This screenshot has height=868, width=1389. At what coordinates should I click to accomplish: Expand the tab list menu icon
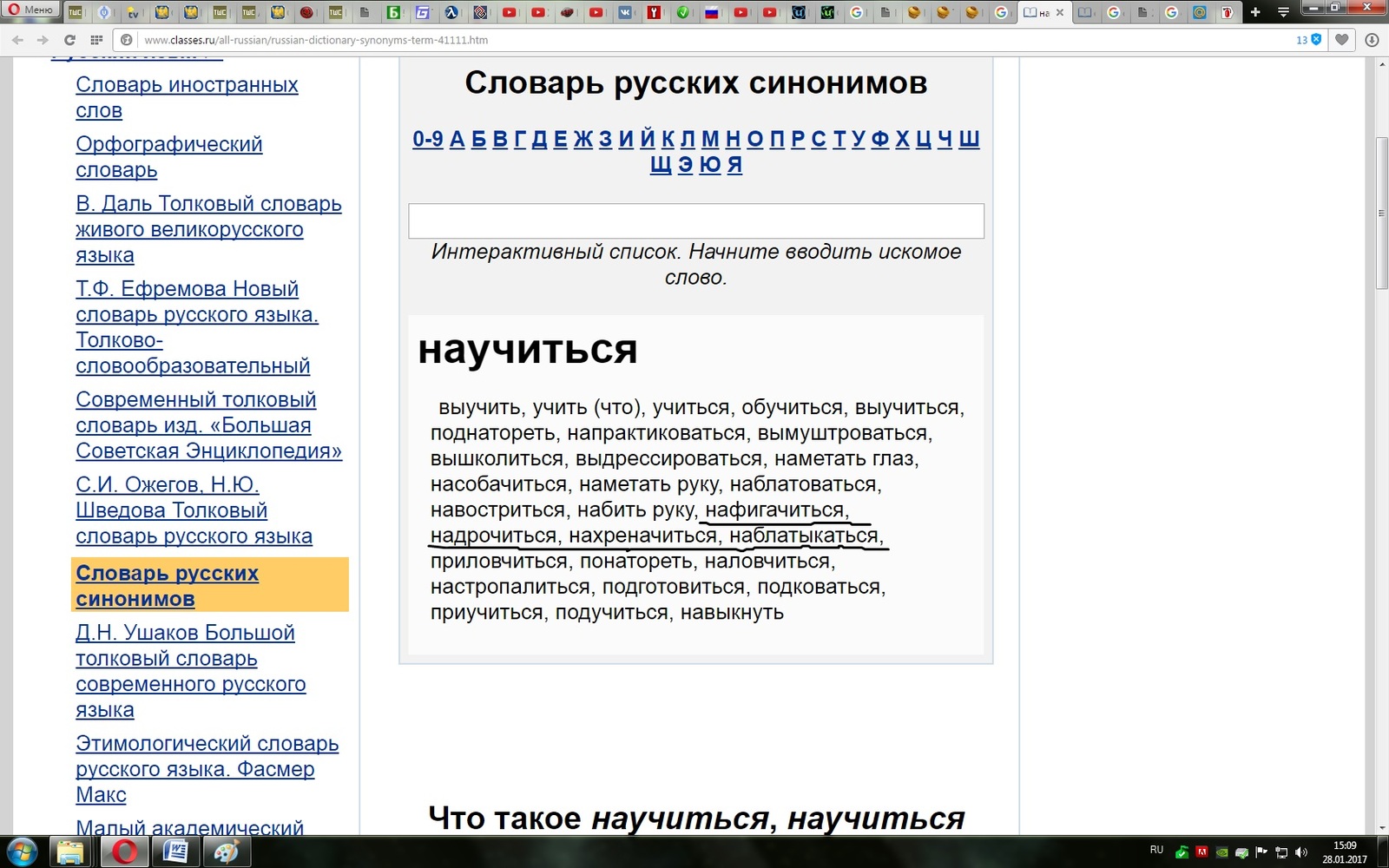tap(1283, 12)
